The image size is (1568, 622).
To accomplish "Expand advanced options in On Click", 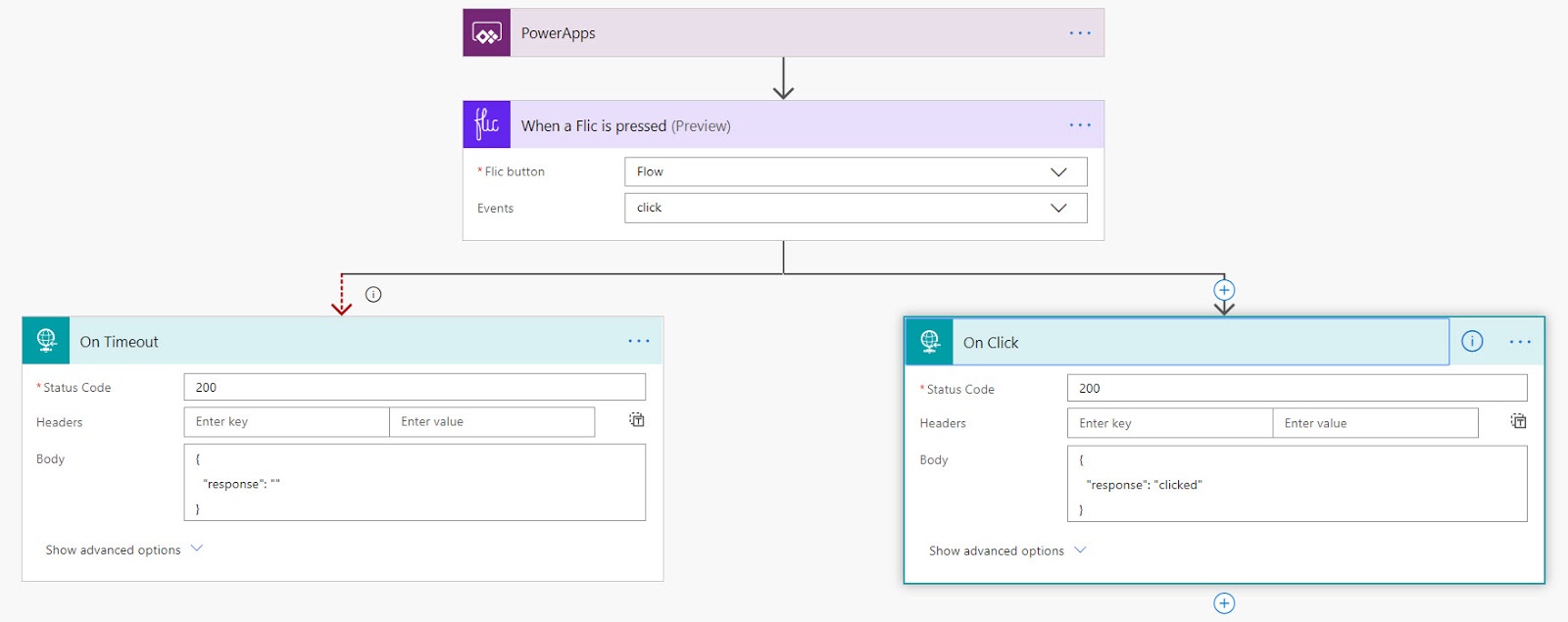I will pyautogui.click(x=1007, y=550).
